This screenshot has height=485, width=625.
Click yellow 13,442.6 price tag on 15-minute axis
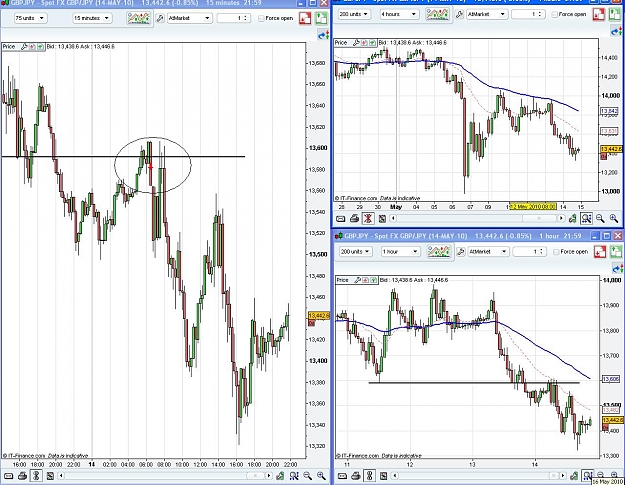[x=319, y=316]
